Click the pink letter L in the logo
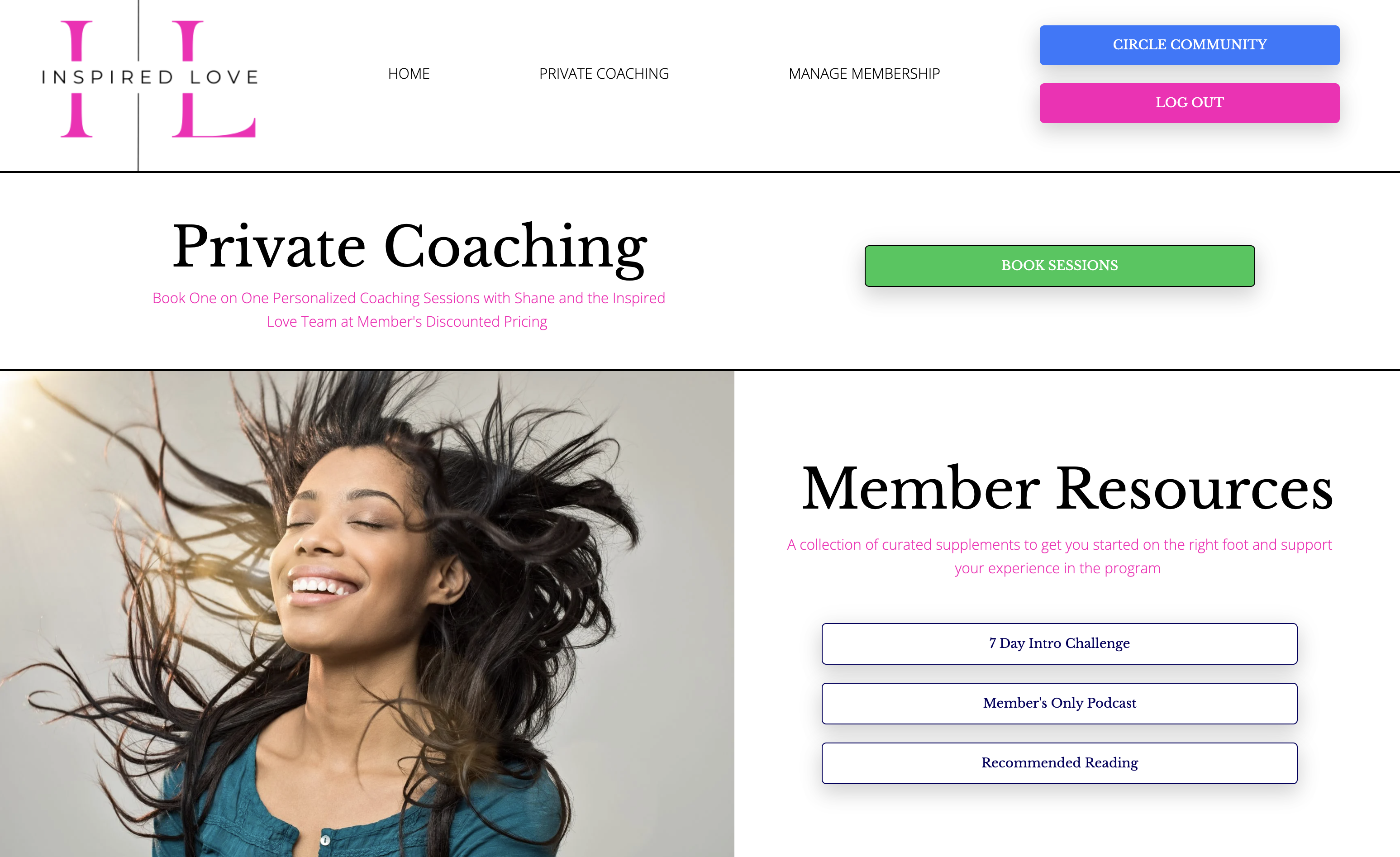The image size is (1400, 857). click(214, 78)
